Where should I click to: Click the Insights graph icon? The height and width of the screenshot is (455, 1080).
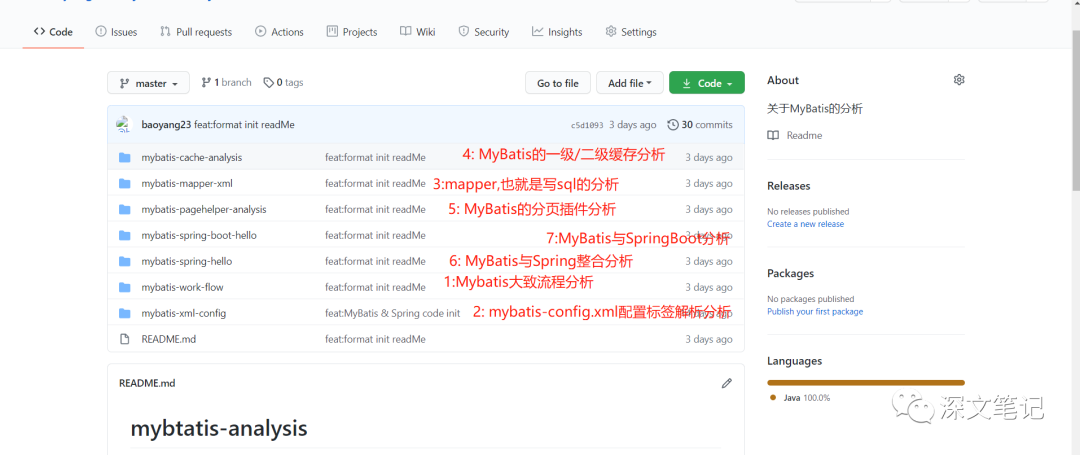(x=537, y=31)
